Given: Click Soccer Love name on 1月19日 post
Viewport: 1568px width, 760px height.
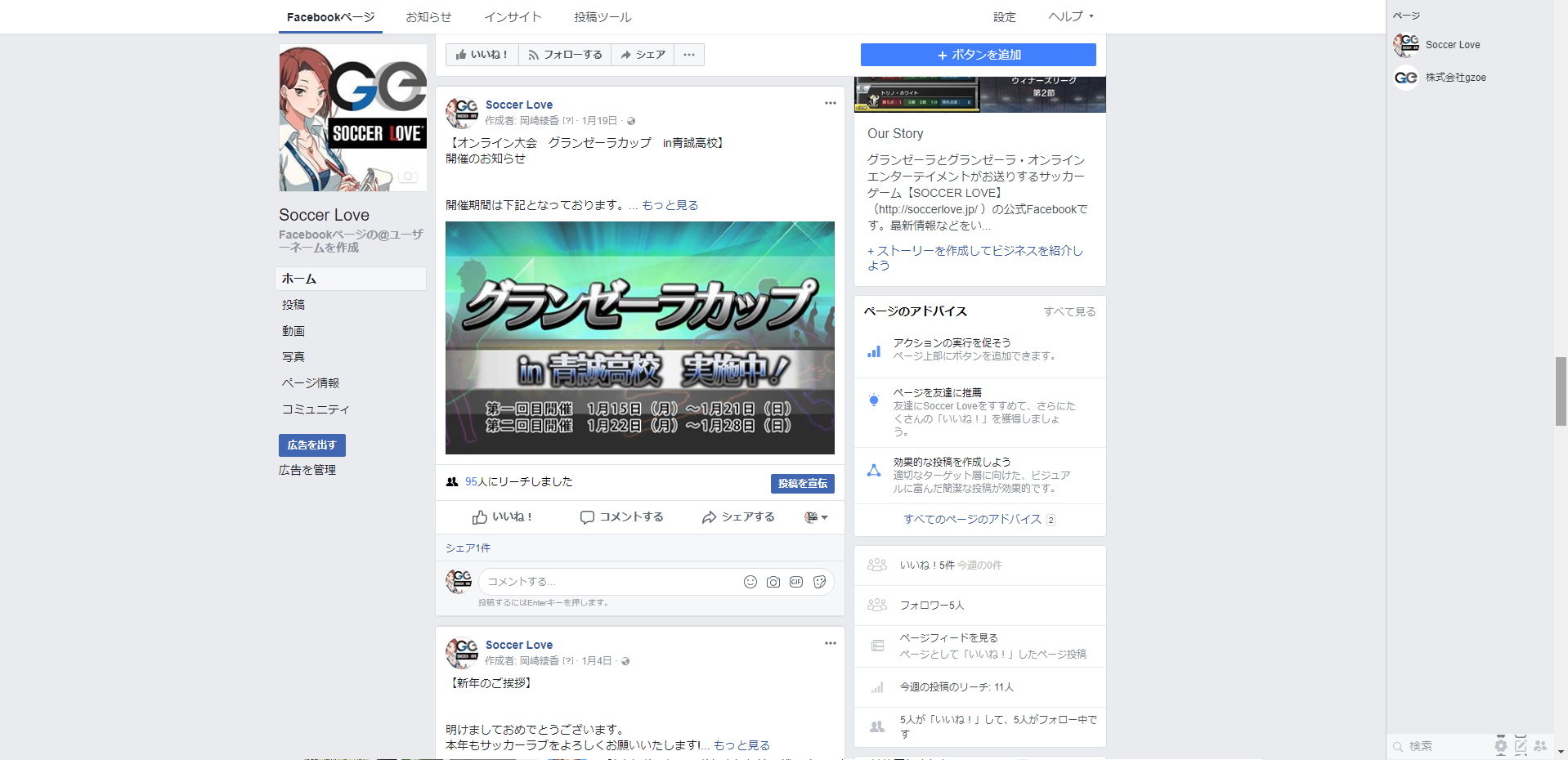Looking at the screenshot, I should [x=519, y=105].
